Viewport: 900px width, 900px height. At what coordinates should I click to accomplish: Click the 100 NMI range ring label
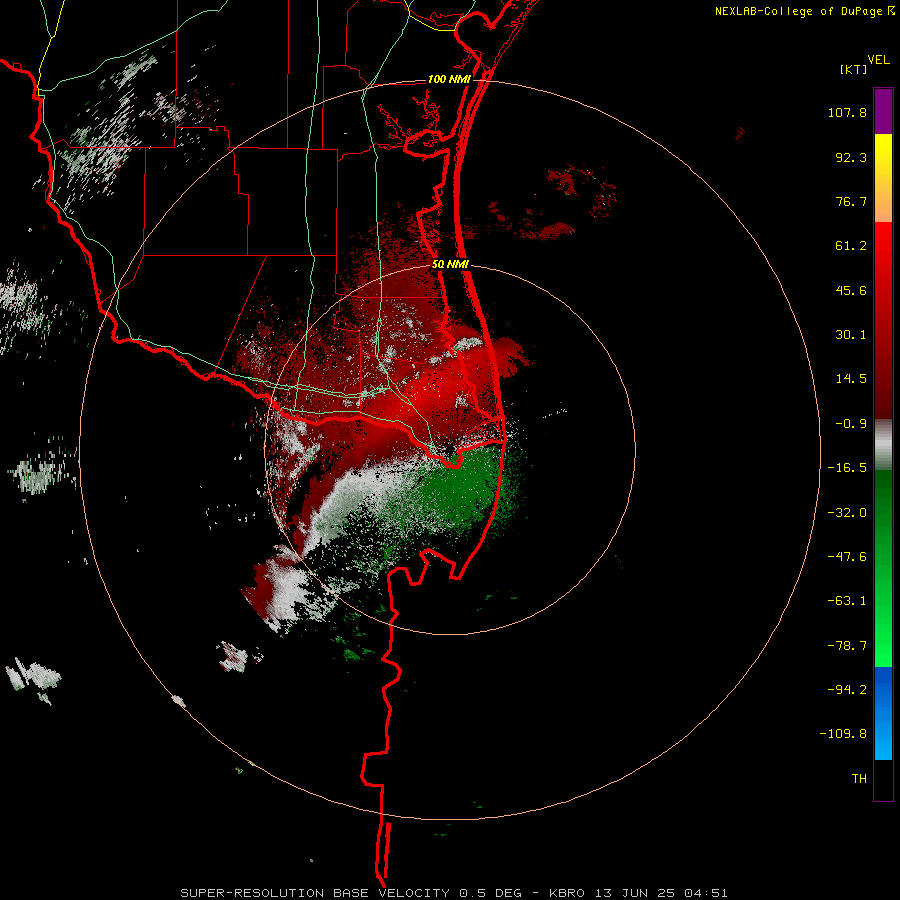tap(449, 79)
